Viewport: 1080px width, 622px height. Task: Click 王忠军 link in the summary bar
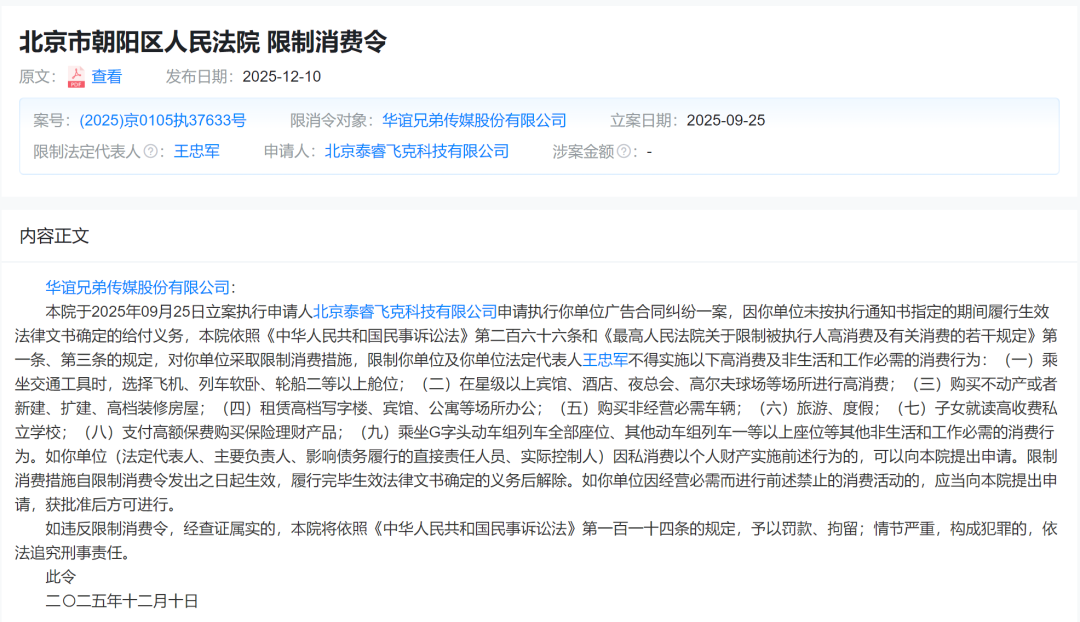pyautogui.click(x=198, y=152)
